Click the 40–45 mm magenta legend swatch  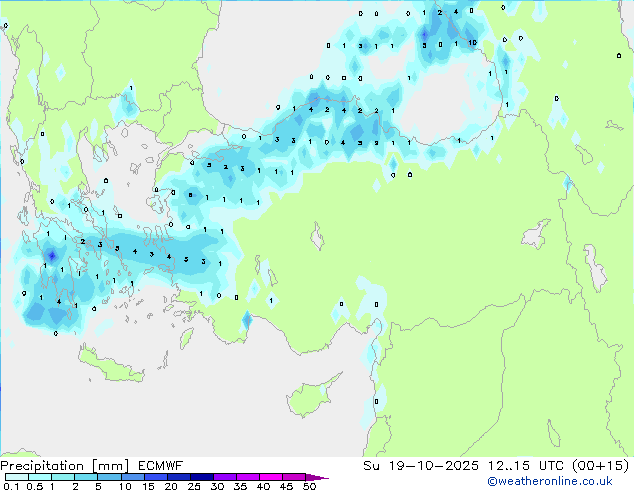(271, 477)
